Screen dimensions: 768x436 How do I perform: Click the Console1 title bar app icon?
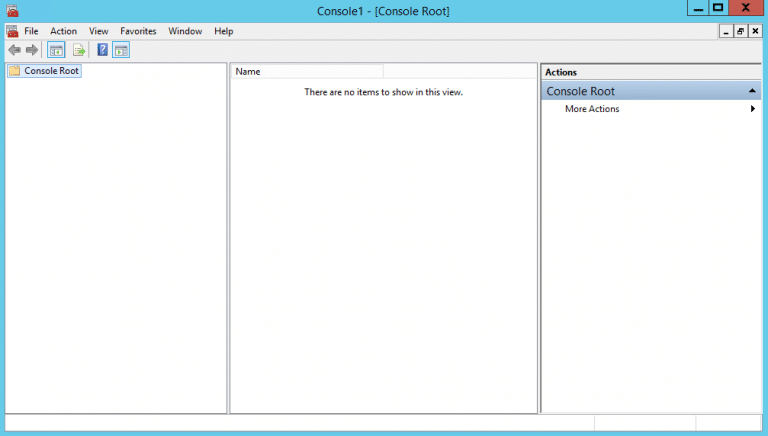(x=11, y=10)
